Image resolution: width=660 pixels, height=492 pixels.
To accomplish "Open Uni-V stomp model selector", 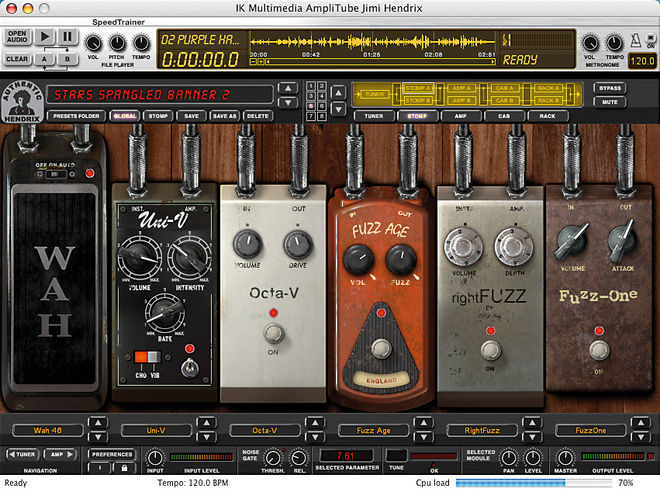I will click(156, 431).
